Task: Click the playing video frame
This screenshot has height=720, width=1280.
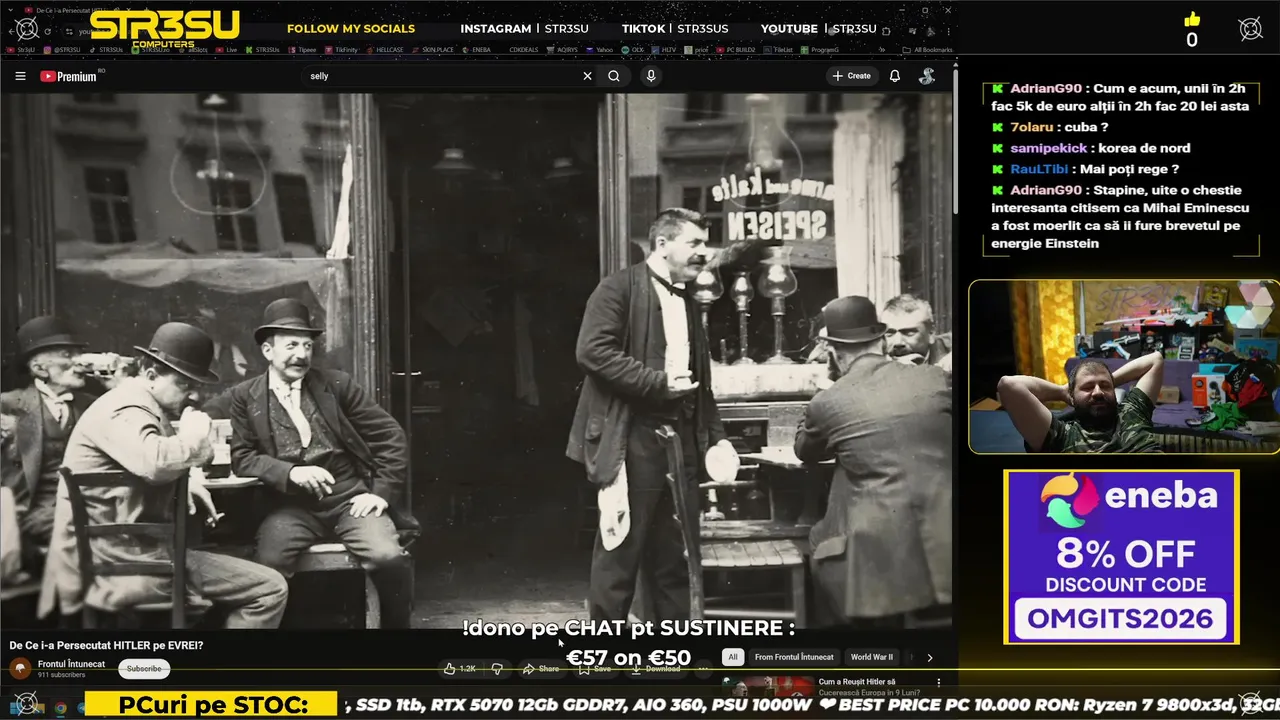Action: pos(476,360)
